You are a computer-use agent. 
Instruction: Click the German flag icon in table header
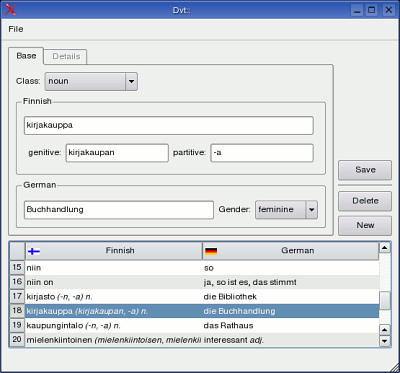click(211, 251)
